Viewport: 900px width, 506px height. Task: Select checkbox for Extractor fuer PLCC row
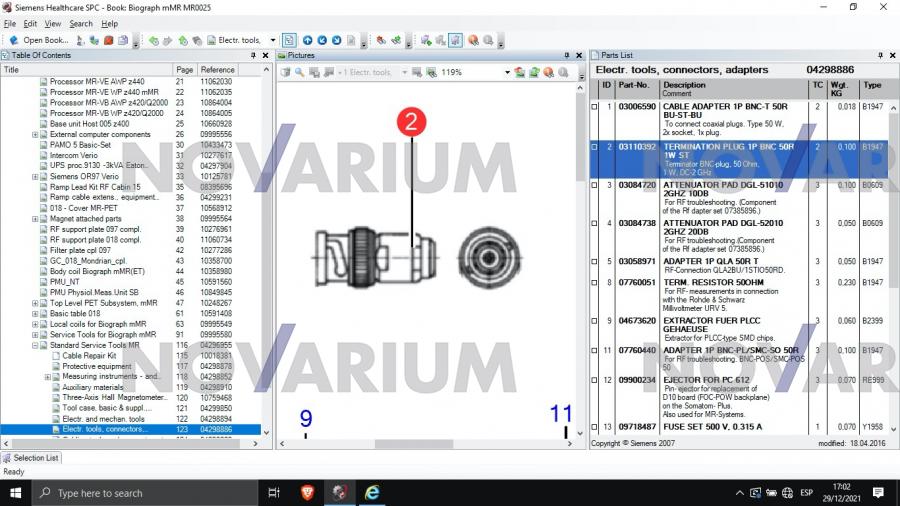coord(594,320)
